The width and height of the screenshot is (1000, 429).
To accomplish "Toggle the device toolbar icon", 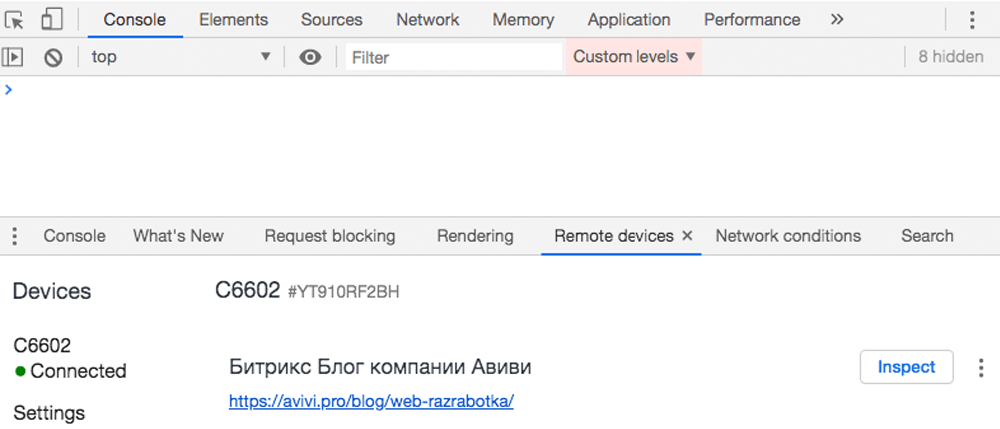I will [x=51, y=19].
